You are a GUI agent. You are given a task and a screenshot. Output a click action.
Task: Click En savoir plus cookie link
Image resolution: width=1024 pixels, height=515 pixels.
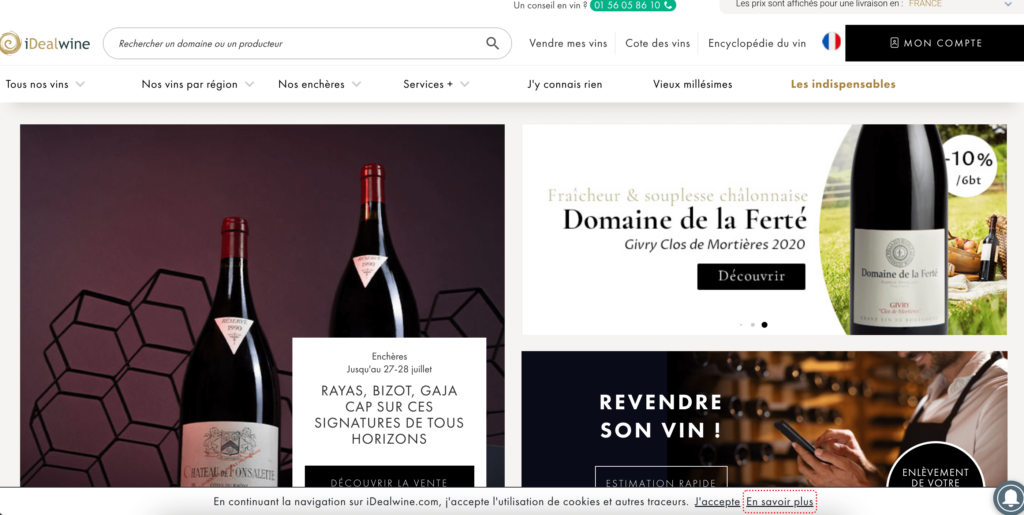(x=780, y=502)
